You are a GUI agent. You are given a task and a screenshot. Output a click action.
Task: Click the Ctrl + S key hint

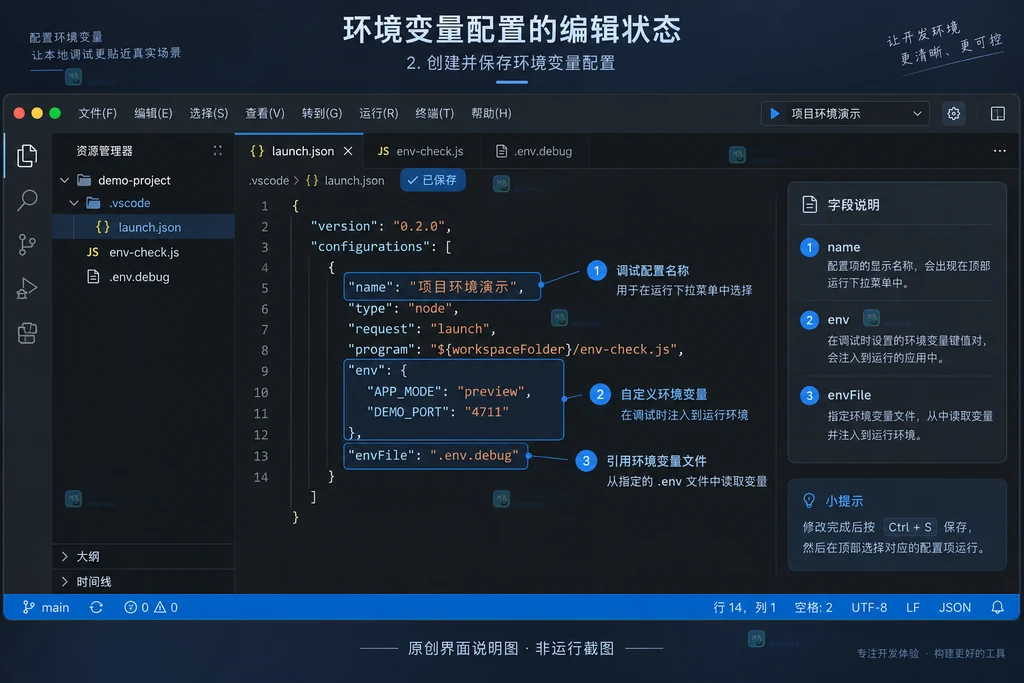(x=910, y=527)
